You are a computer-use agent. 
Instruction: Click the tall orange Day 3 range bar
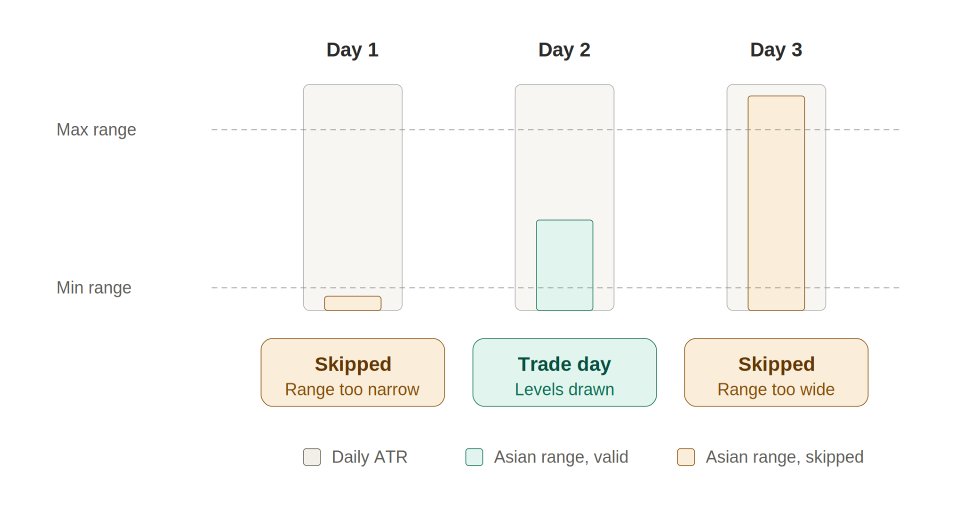tap(776, 203)
